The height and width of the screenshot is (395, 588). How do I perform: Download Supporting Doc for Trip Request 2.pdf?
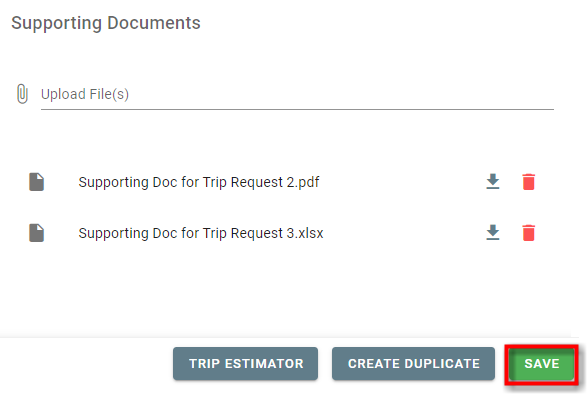[x=493, y=182]
